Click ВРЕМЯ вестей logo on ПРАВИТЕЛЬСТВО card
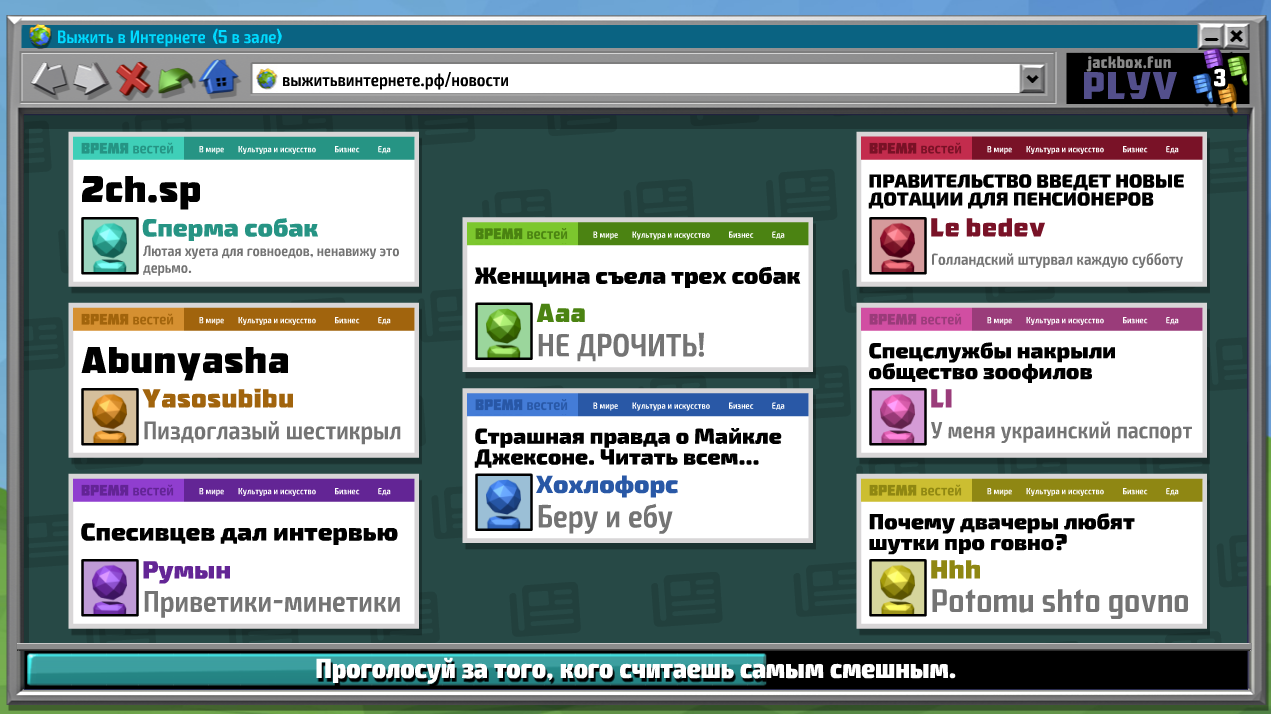The width and height of the screenshot is (1271, 714). coord(915,148)
